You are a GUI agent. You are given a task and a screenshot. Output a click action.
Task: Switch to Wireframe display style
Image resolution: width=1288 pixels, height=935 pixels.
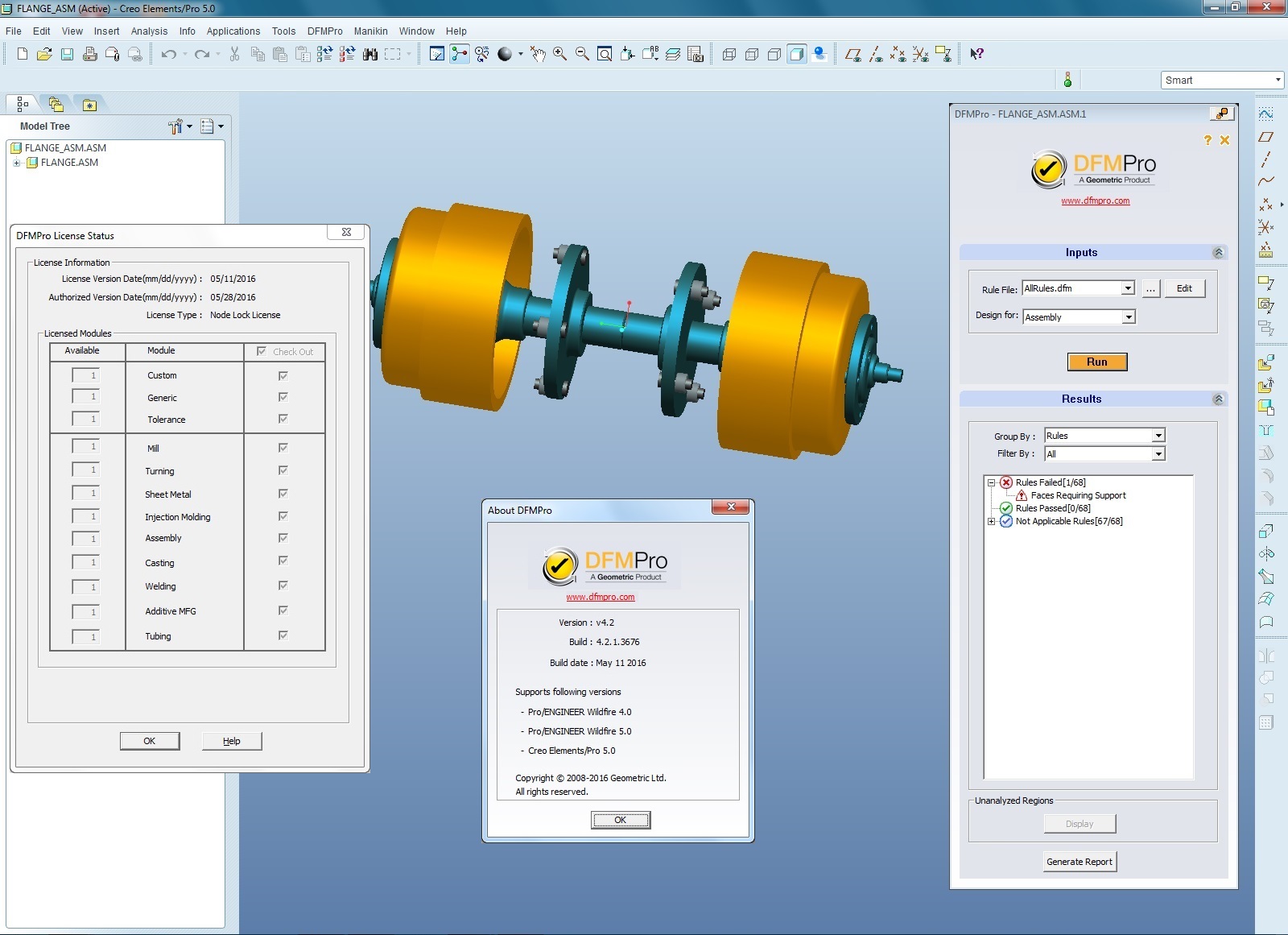(x=729, y=54)
